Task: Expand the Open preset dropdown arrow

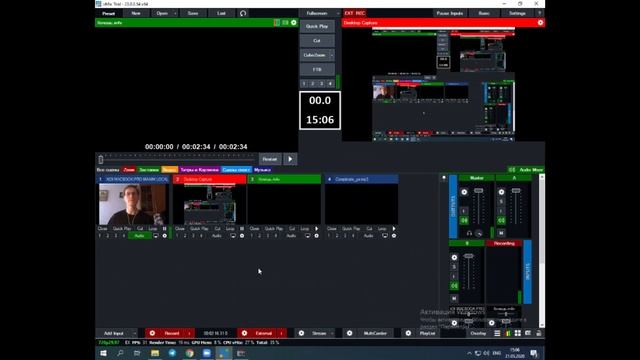Action: coord(175,13)
